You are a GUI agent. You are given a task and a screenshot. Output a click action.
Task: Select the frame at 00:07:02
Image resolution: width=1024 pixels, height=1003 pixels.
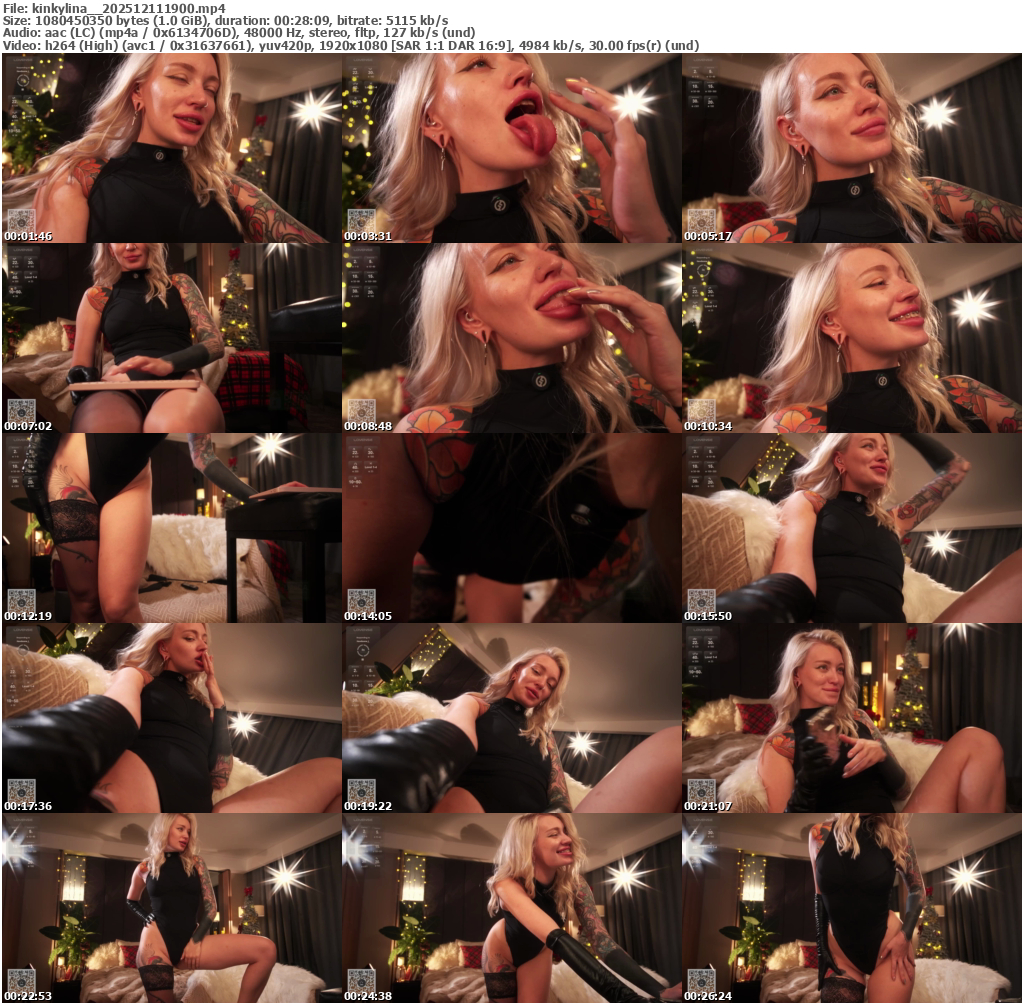point(172,338)
